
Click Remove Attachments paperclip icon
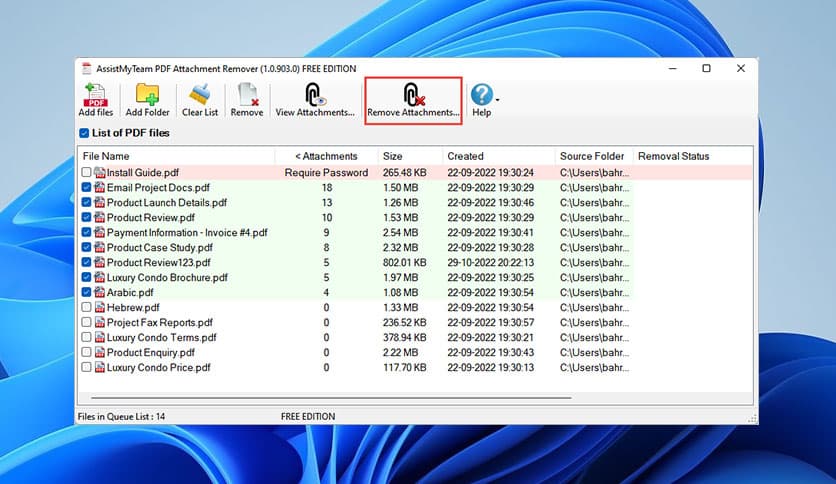pyautogui.click(x=413, y=95)
